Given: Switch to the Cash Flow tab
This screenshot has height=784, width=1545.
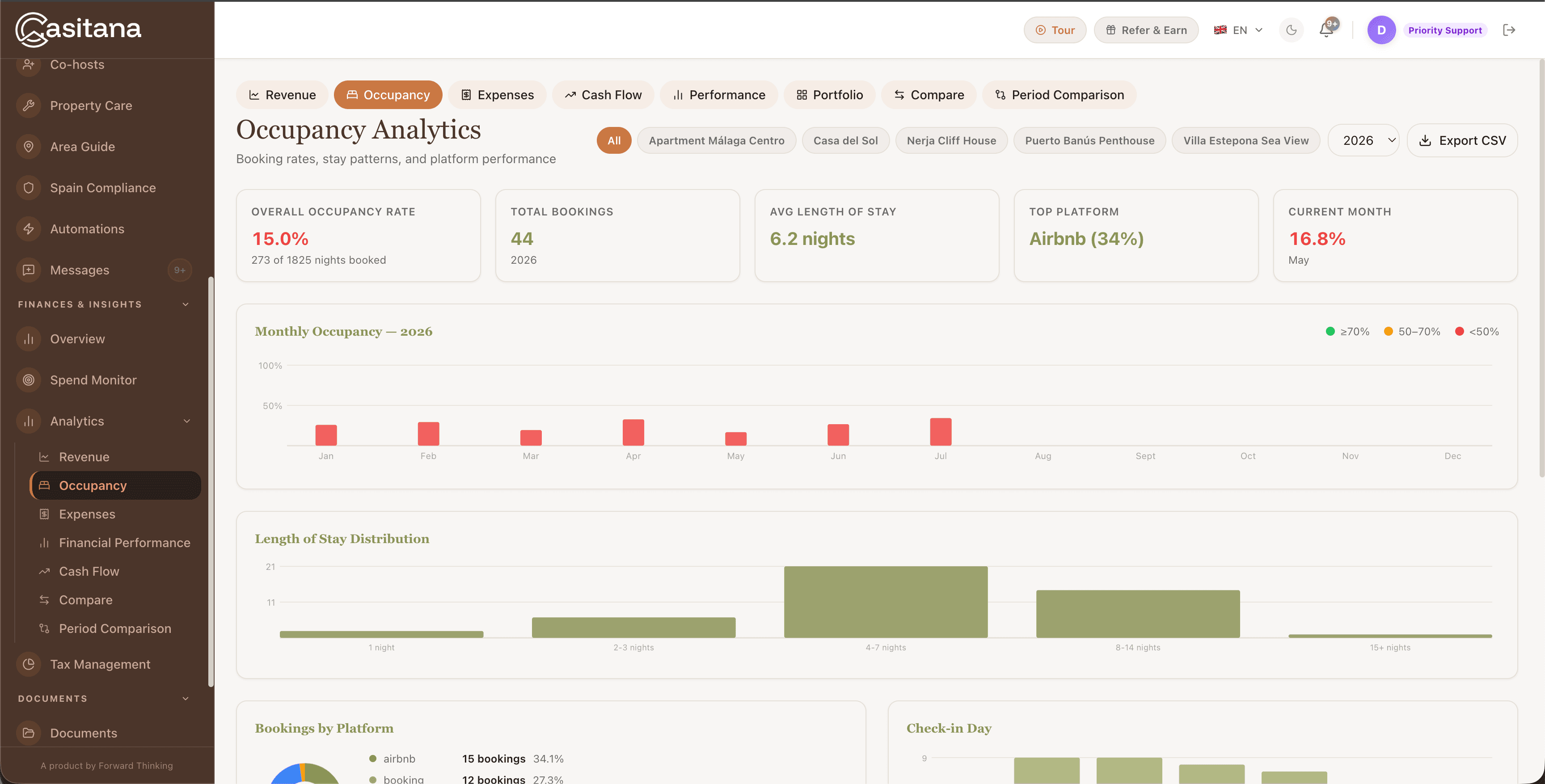Looking at the screenshot, I should tap(603, 95).
